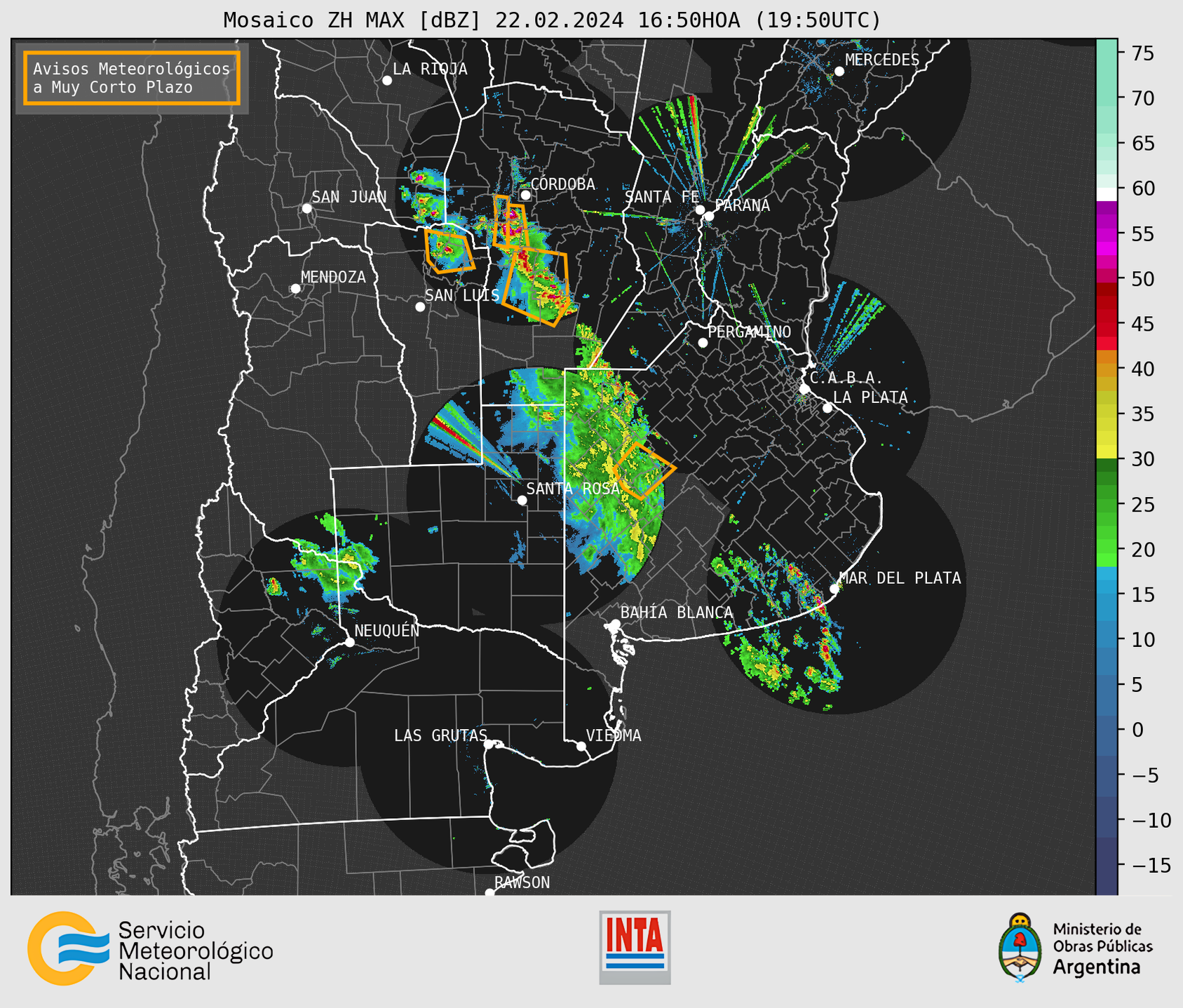
Task: Click the magenta 55 dBZ color band
Action: click(1107, 233)
